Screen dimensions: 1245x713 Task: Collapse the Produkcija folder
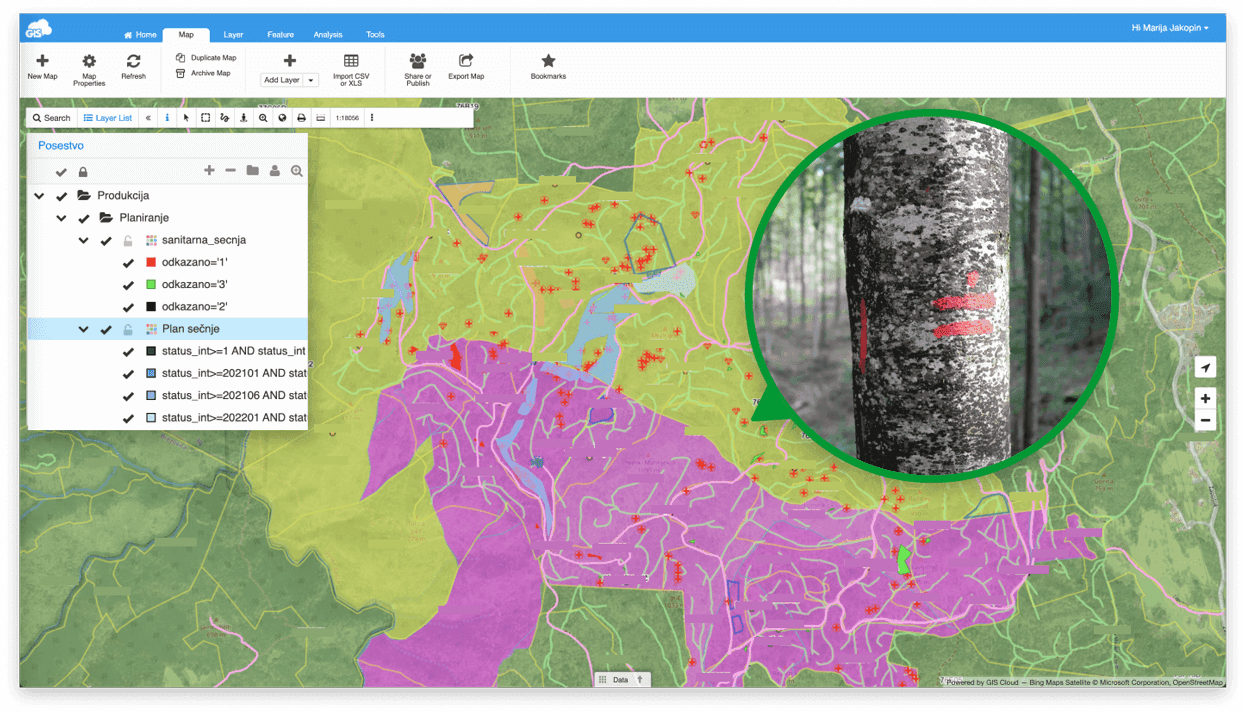[x=40, y=196]
